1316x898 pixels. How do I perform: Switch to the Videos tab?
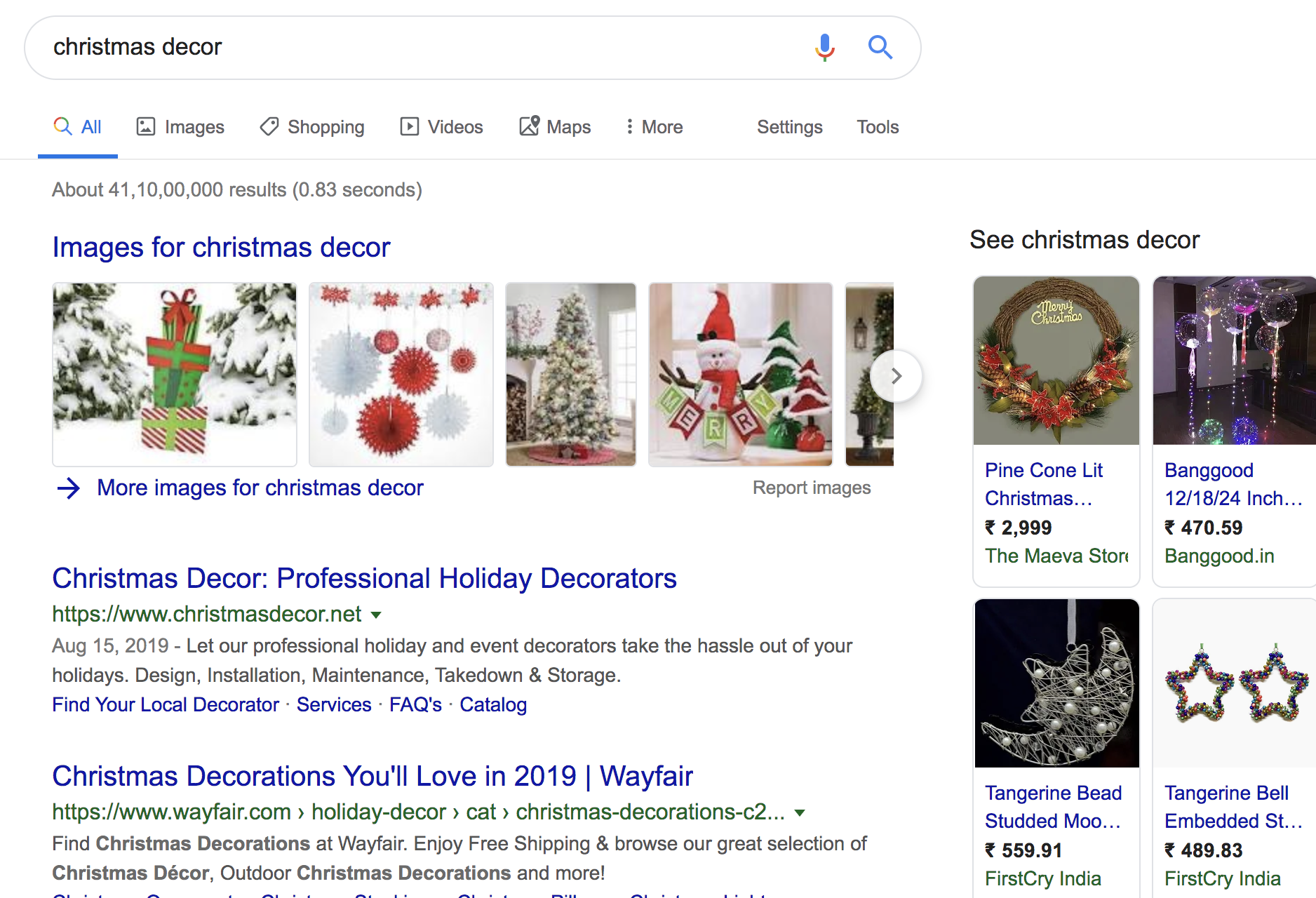point(441,127)
